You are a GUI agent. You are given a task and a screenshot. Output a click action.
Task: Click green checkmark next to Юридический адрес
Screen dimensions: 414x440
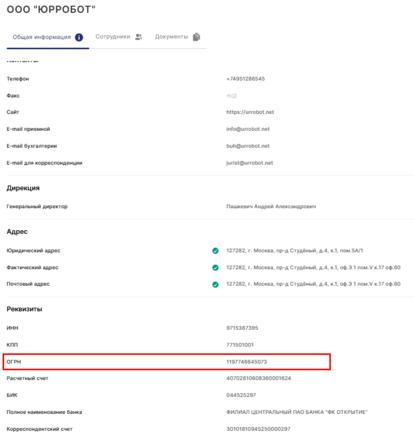tap(215, 251)
